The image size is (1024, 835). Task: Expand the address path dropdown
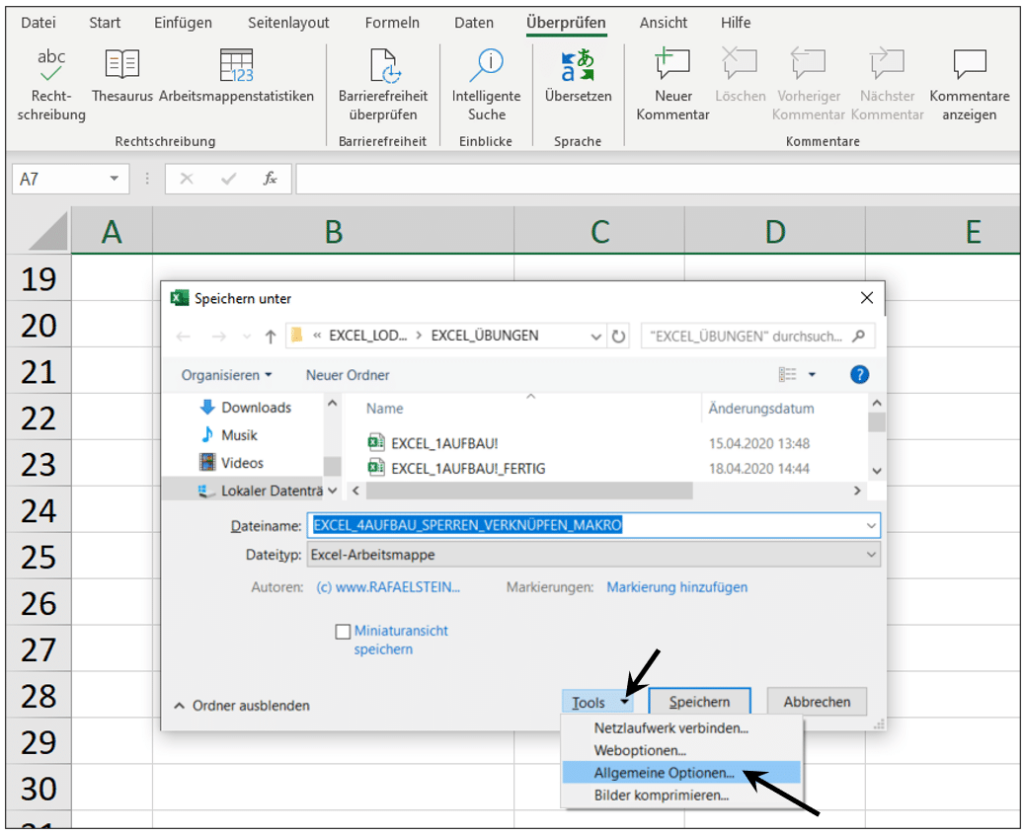coord(596,337)
